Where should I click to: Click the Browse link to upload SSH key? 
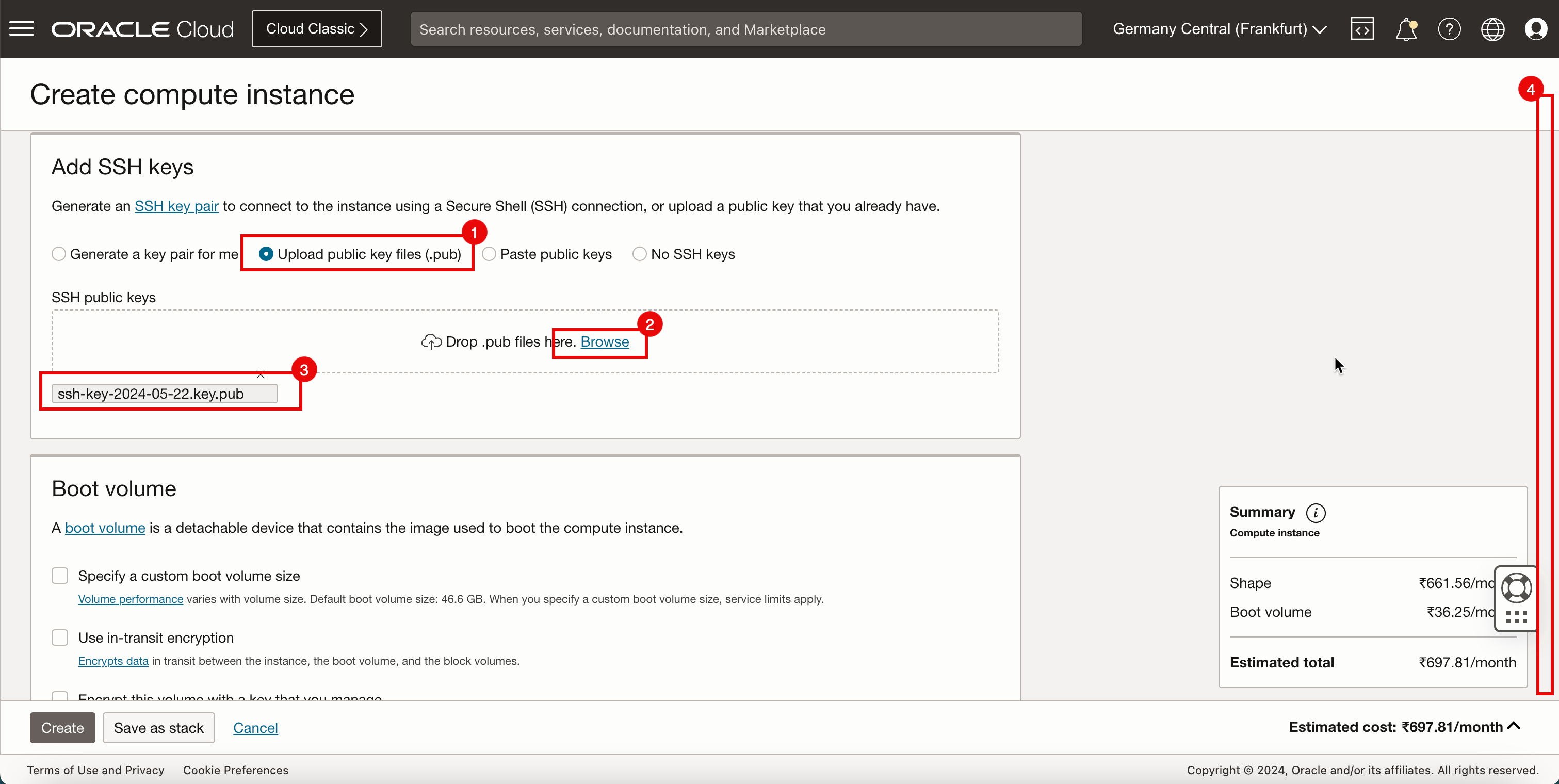point(605,341)
